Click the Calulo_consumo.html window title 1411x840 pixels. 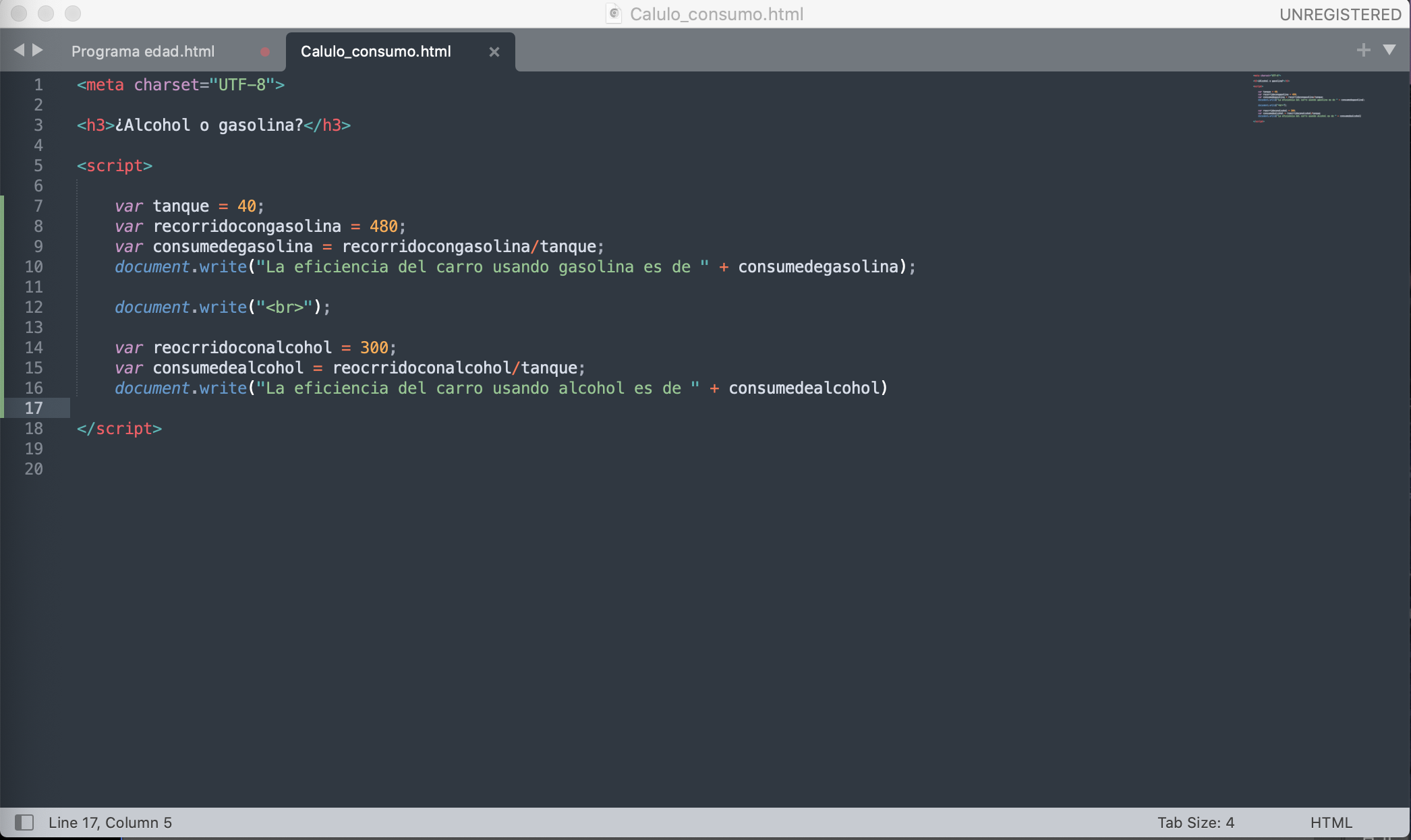coord(716,14)
